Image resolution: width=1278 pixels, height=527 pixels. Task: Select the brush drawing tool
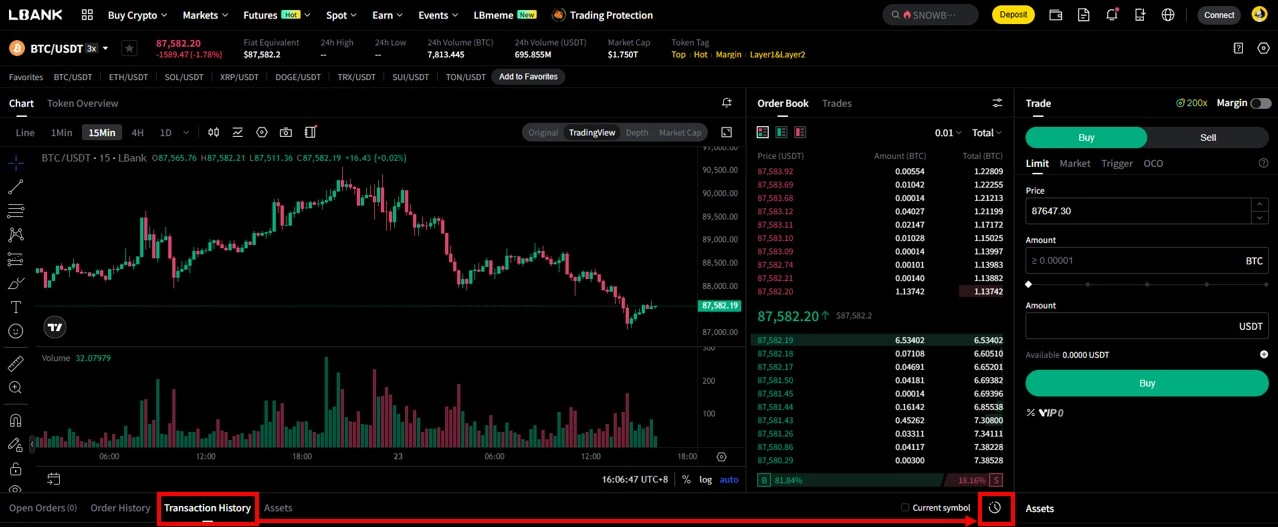click(x=15, y=283)
